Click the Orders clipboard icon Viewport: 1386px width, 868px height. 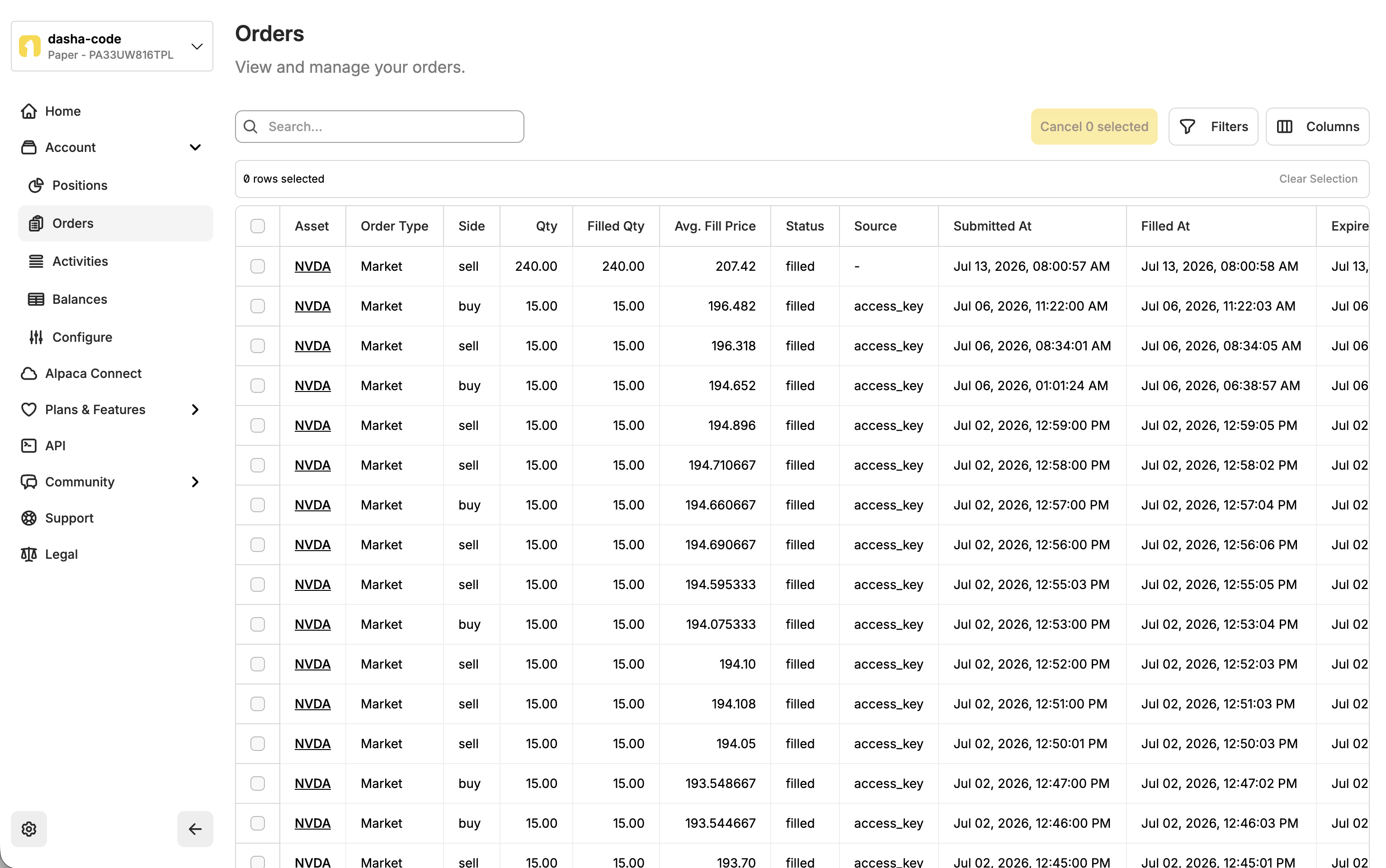point(36,223)
